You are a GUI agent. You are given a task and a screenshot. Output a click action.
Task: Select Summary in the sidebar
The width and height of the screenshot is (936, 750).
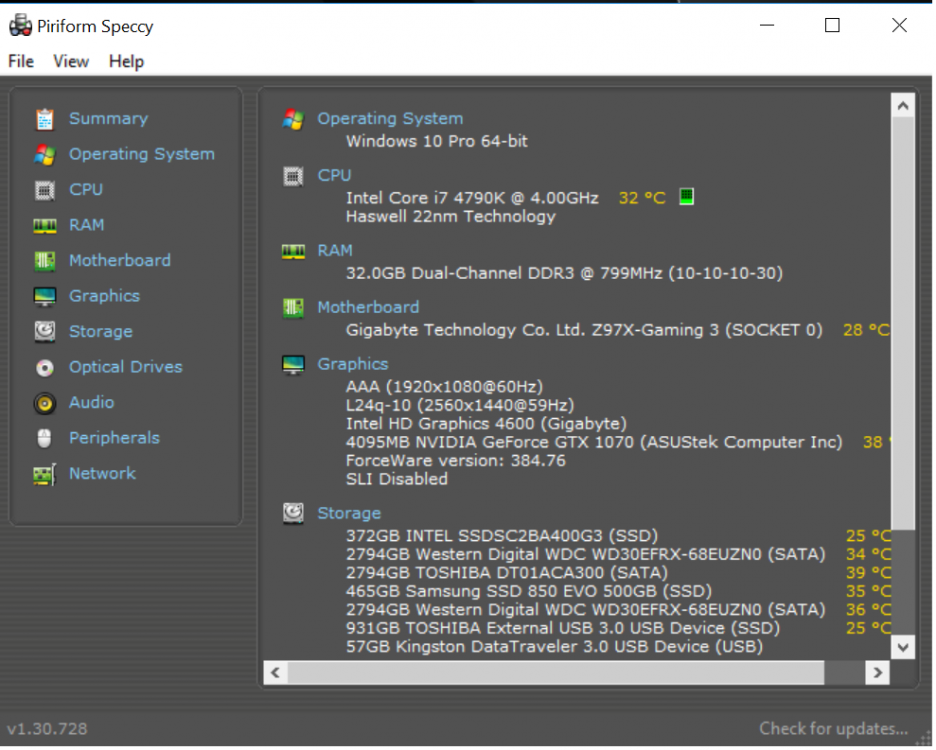(109, 119)
